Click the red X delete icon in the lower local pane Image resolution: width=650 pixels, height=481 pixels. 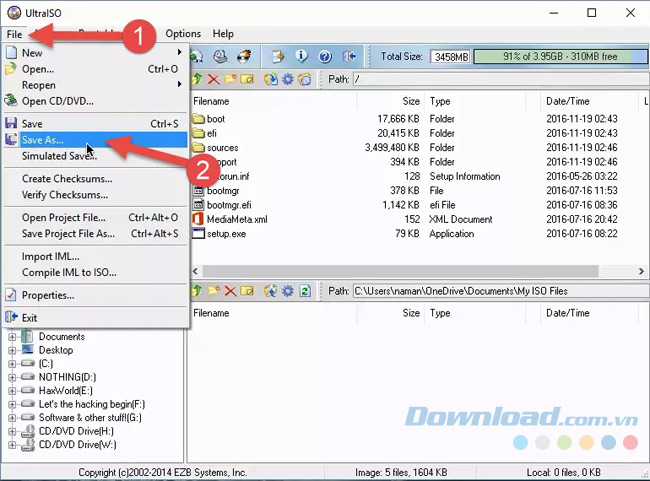(231, 291)
